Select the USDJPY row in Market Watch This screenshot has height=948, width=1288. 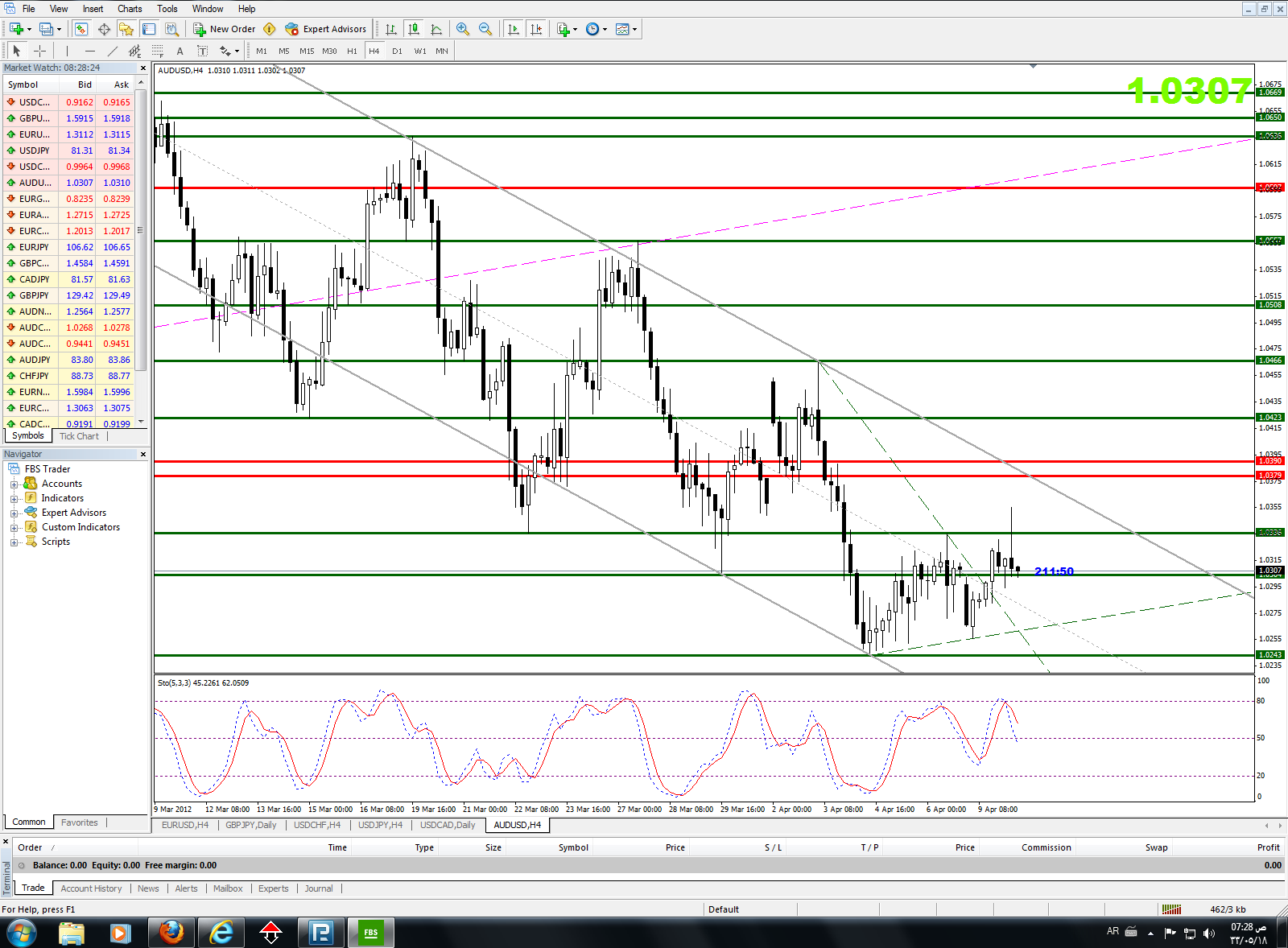coord(68,150)
